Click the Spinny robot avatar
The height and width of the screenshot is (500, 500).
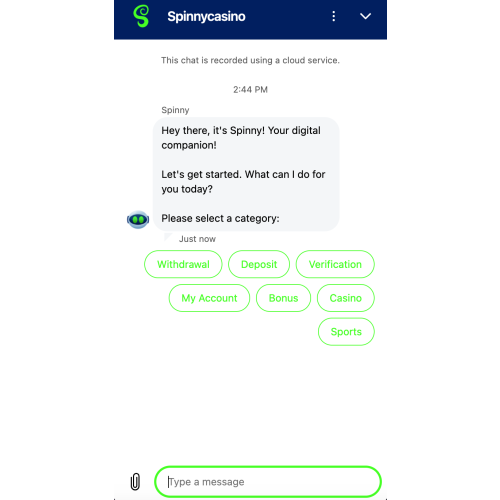[138, 219]
